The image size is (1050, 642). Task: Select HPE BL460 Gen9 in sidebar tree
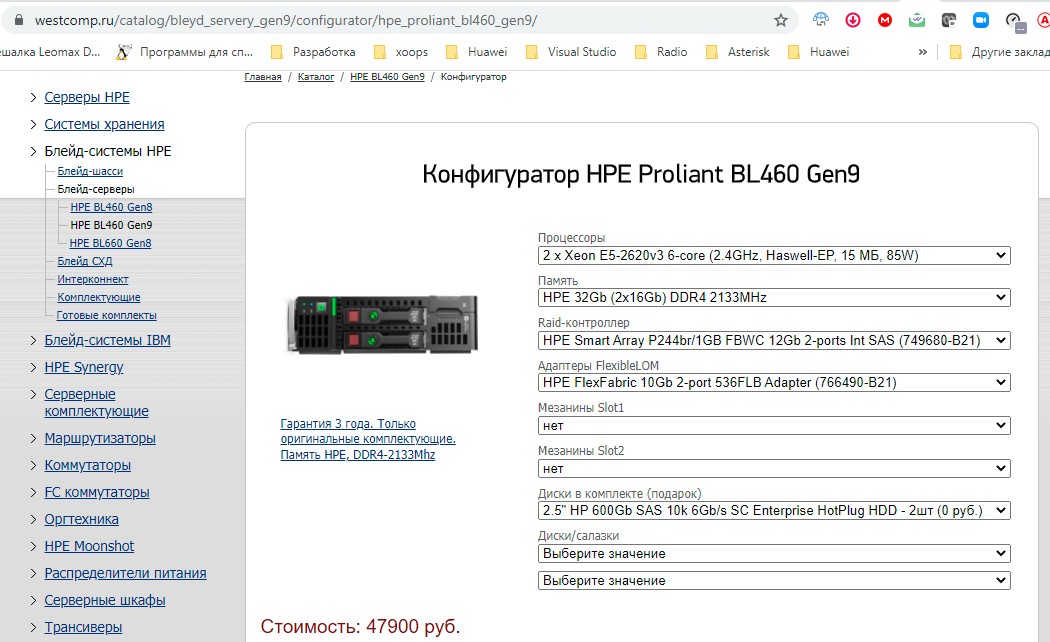pos(111,226)
